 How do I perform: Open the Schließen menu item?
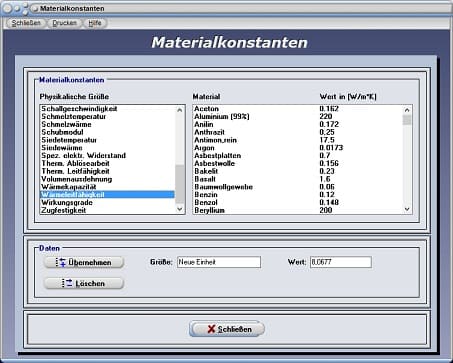pyautogui.click(x=26, y=23)
